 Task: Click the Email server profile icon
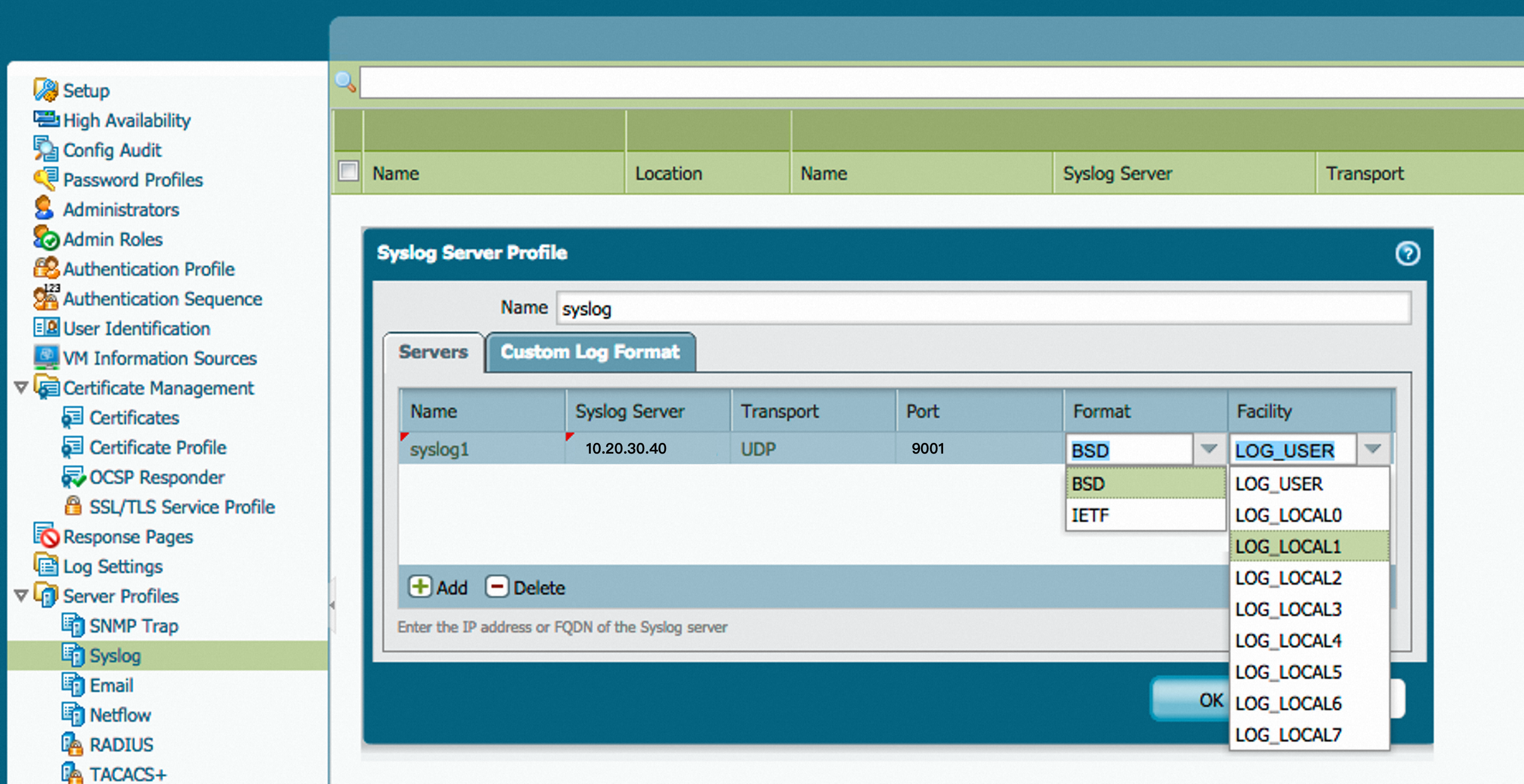pyautogui.click(x=73, y=685)
